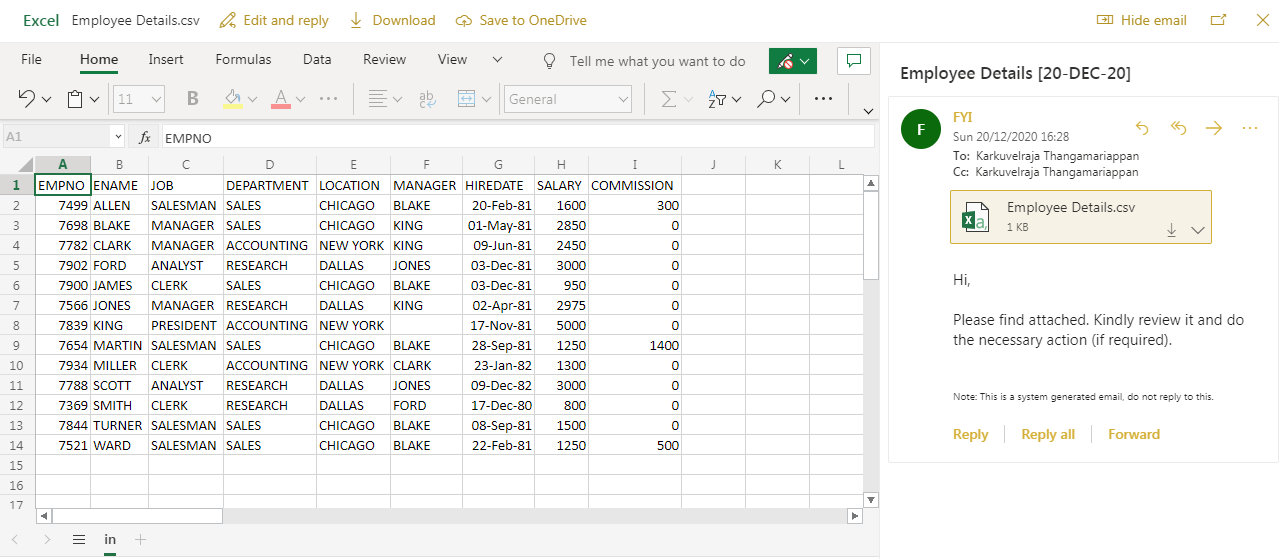The height and width of the screenshot is (559, 1279).
Task: Click the fx insert function icon
Action: click(145, 137)
